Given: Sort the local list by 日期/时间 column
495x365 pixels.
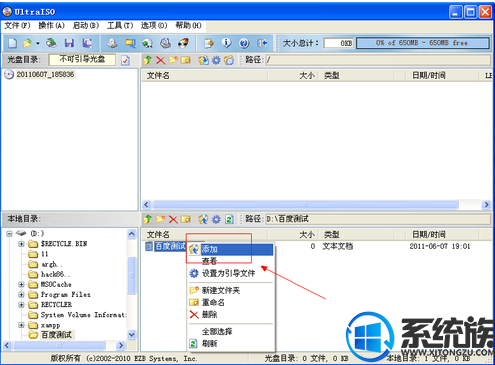Looking at the screenshot, I should (429, 235).
